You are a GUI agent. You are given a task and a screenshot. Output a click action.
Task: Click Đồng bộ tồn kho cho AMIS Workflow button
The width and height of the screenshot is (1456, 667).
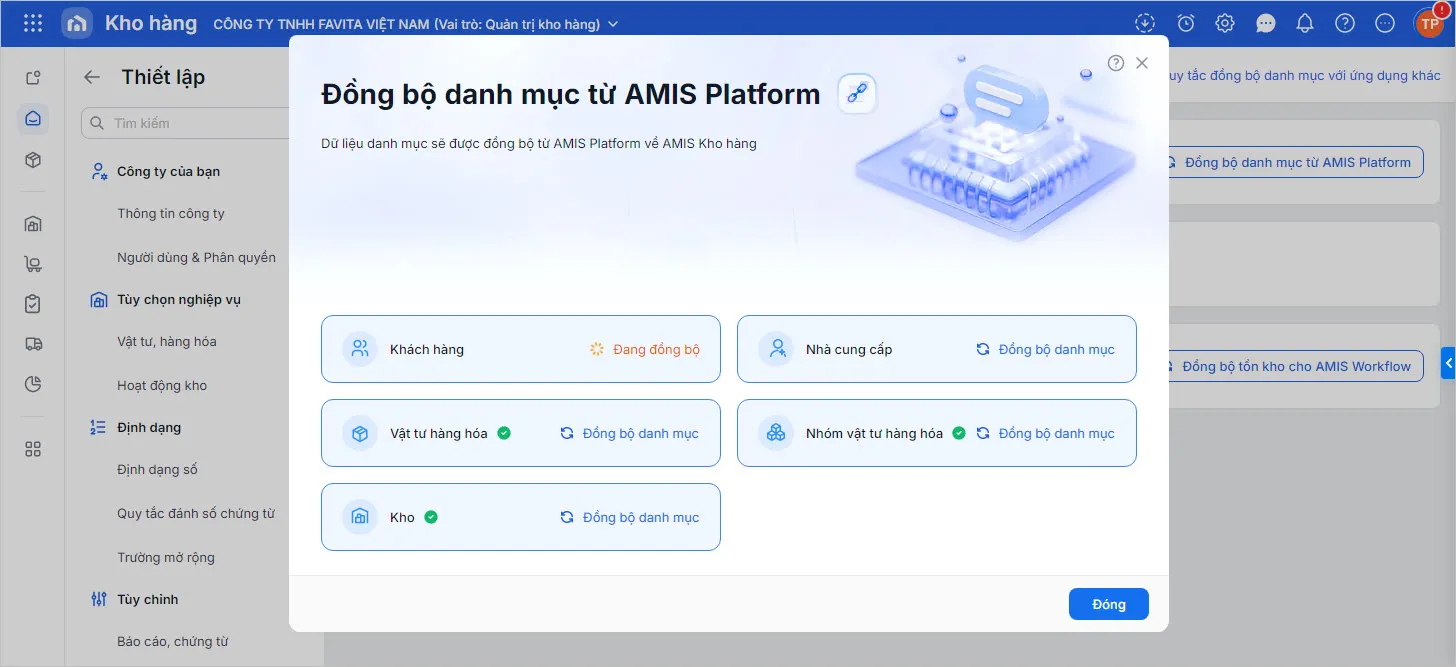pyautogui.click(x=1296, y=366)
